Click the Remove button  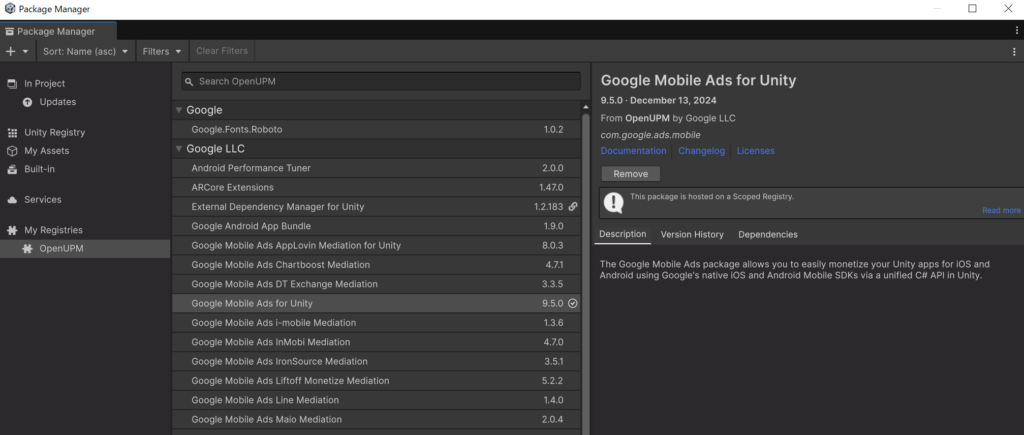(x=631, y=174)
